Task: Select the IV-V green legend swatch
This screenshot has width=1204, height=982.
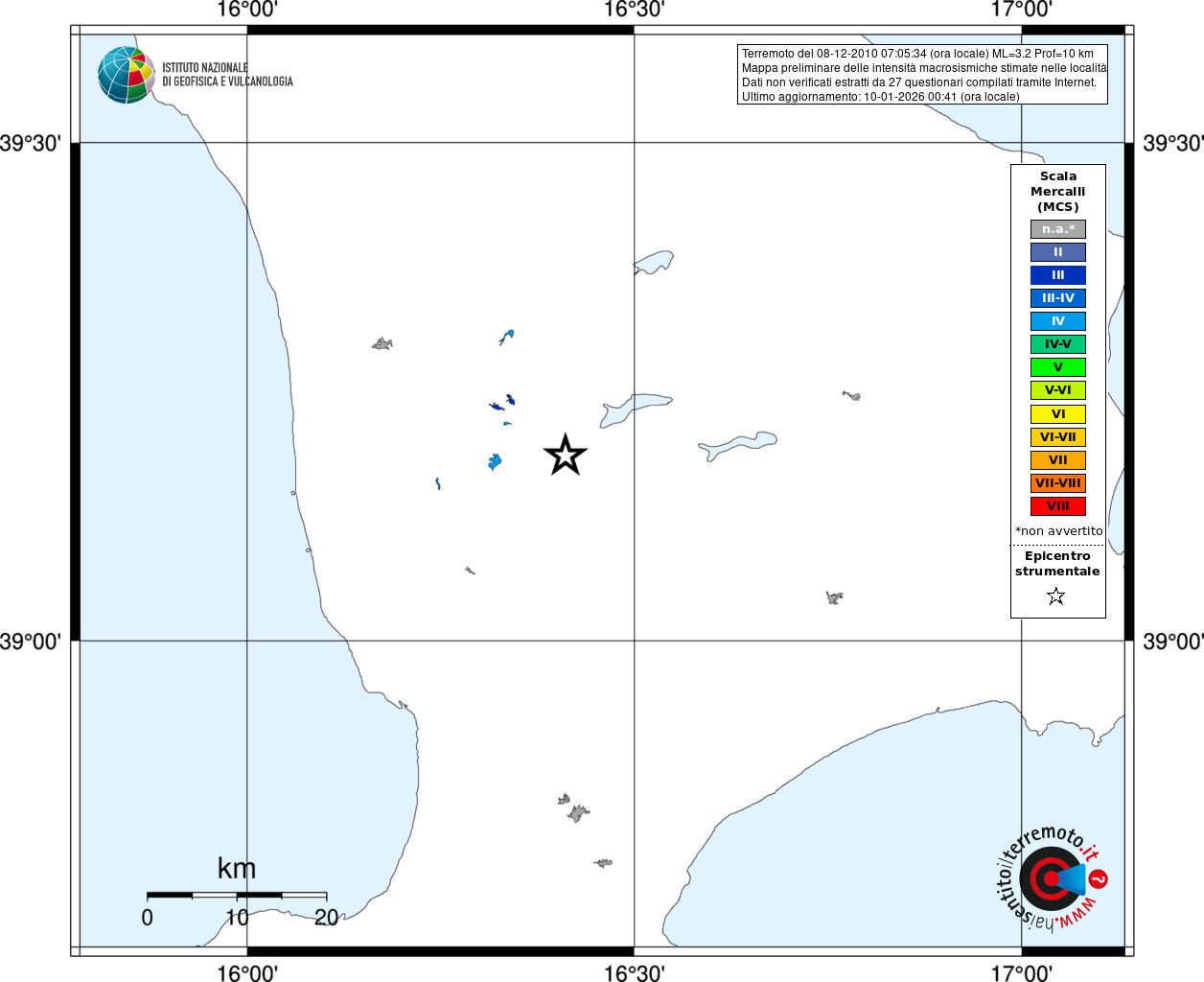Action: (x=1058, y=344)
